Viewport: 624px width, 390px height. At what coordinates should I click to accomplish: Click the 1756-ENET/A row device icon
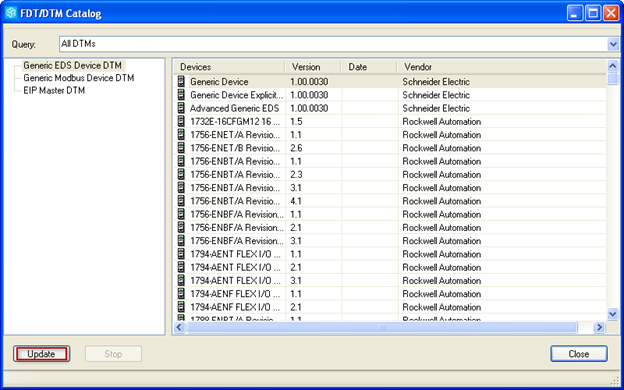pyautogui.click(x=181, y=135)
